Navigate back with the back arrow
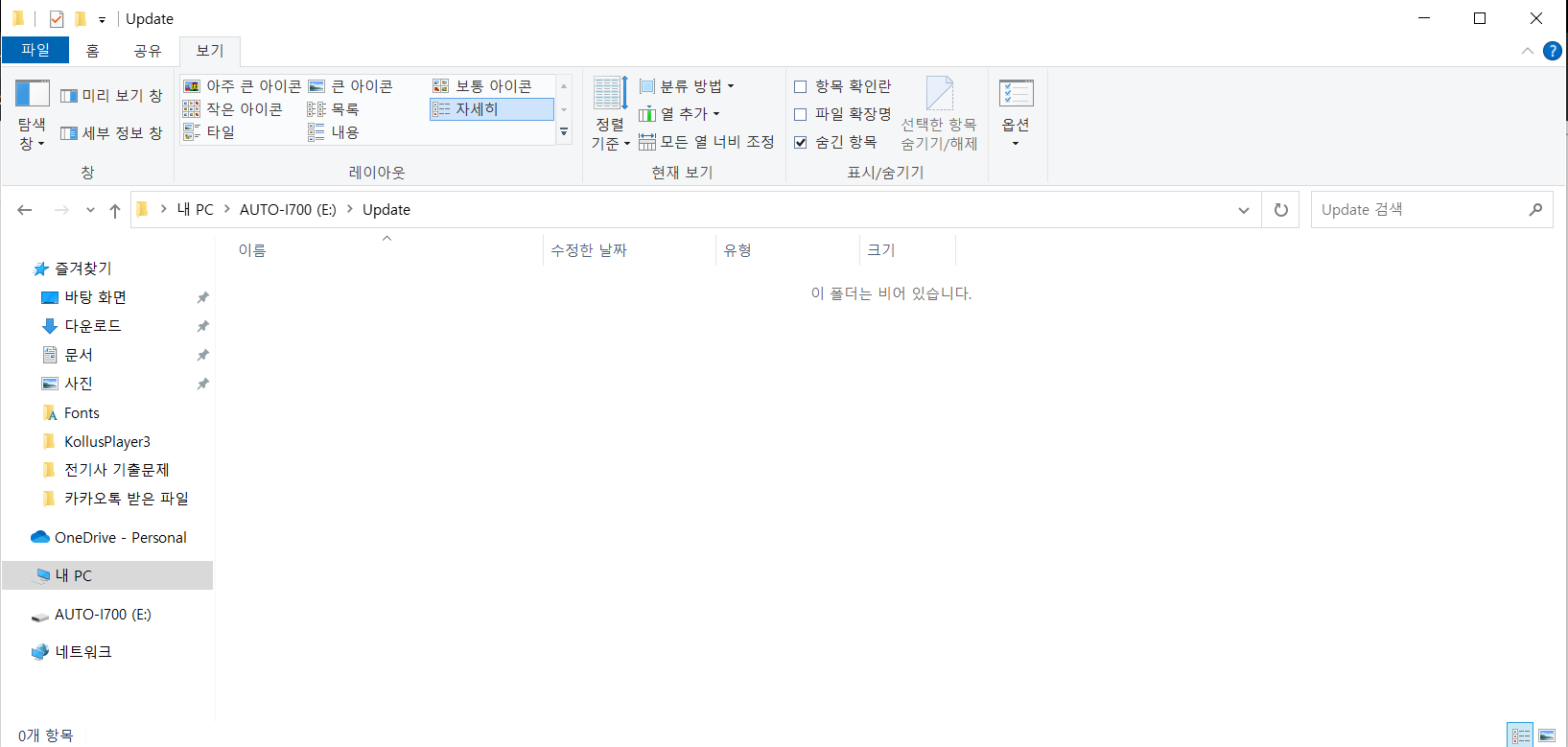The height and width of the screenshot is (747, 1568). (x=25, y=210)
